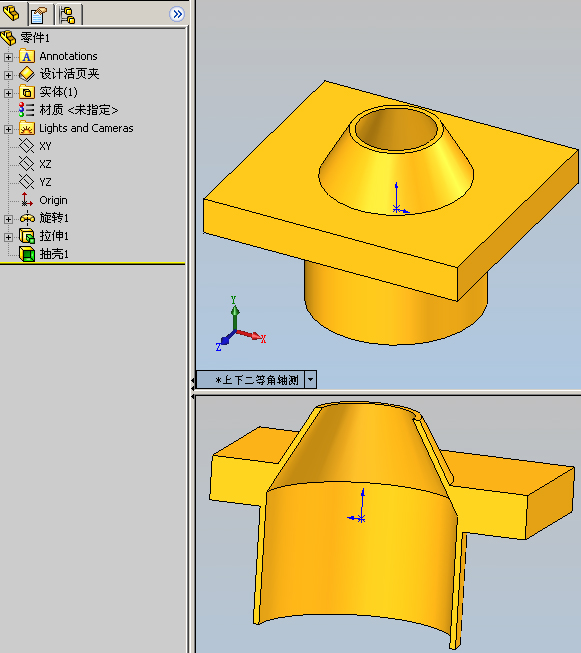The width and height of the screenshot is (581, 653).
Task: Select the 设计活页夹 label
Action: [x=69, y=74]
